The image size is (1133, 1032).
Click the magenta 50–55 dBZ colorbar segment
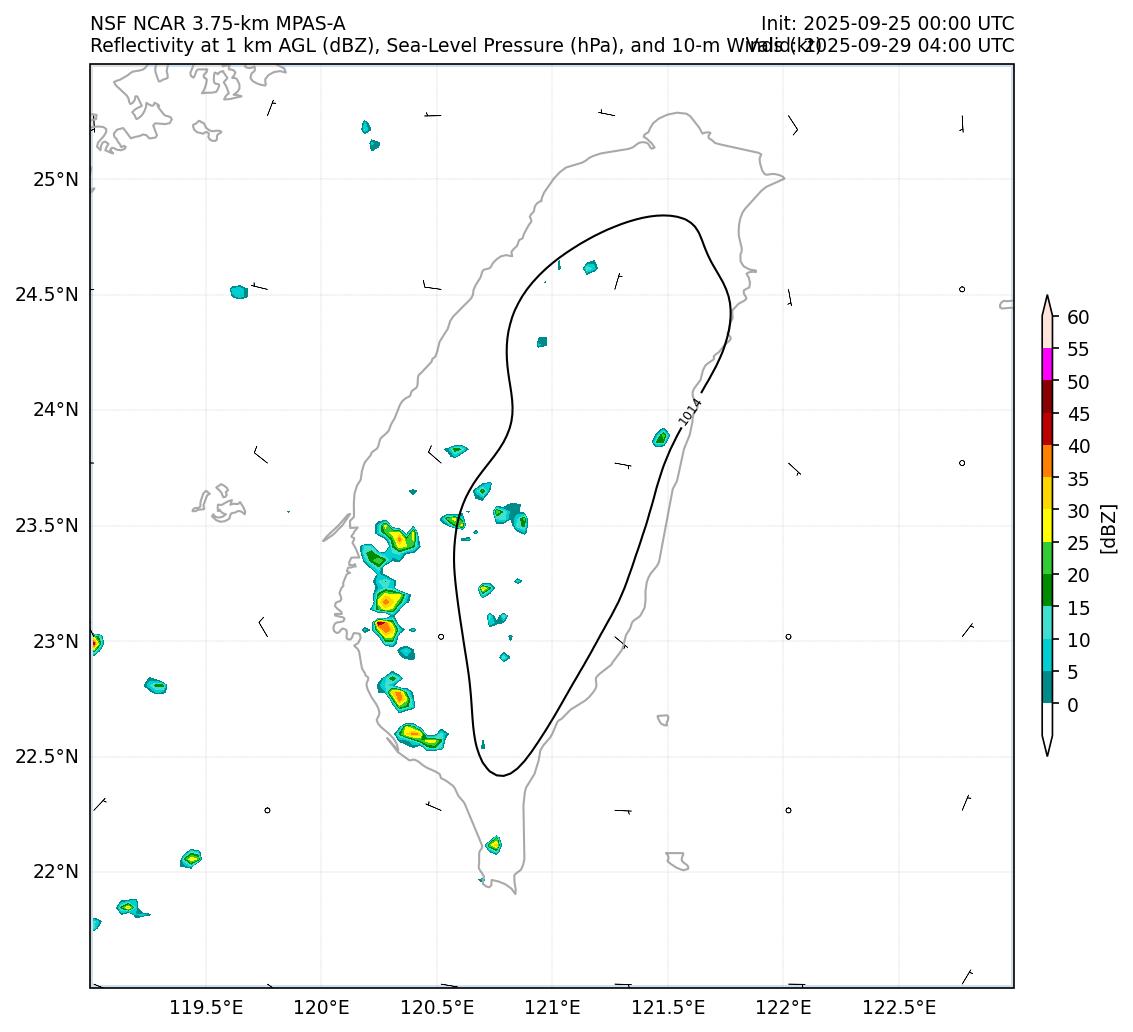[x=1047, y=364]
